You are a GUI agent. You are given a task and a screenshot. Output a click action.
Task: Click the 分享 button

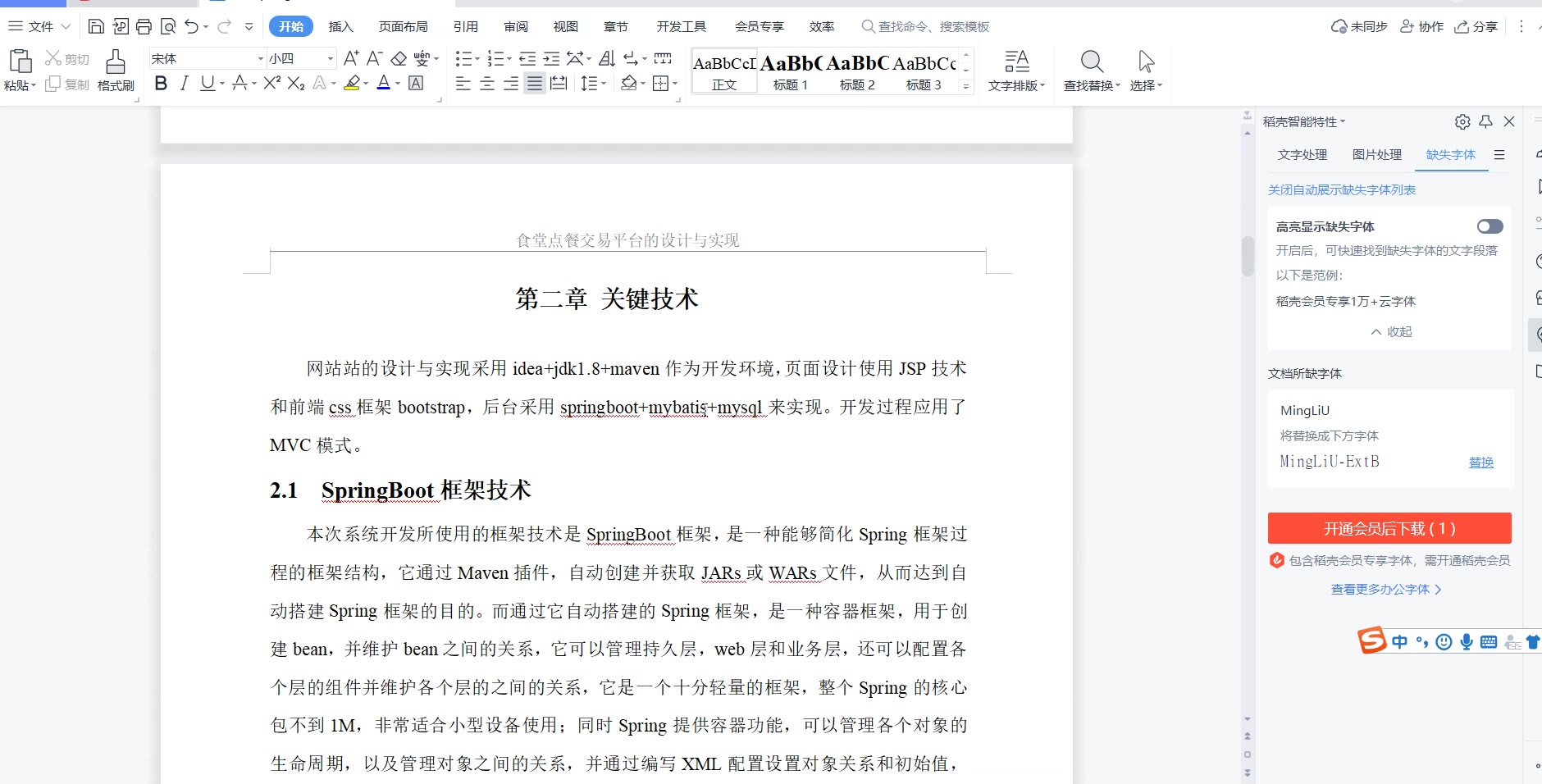click(x=1476, y=26)
